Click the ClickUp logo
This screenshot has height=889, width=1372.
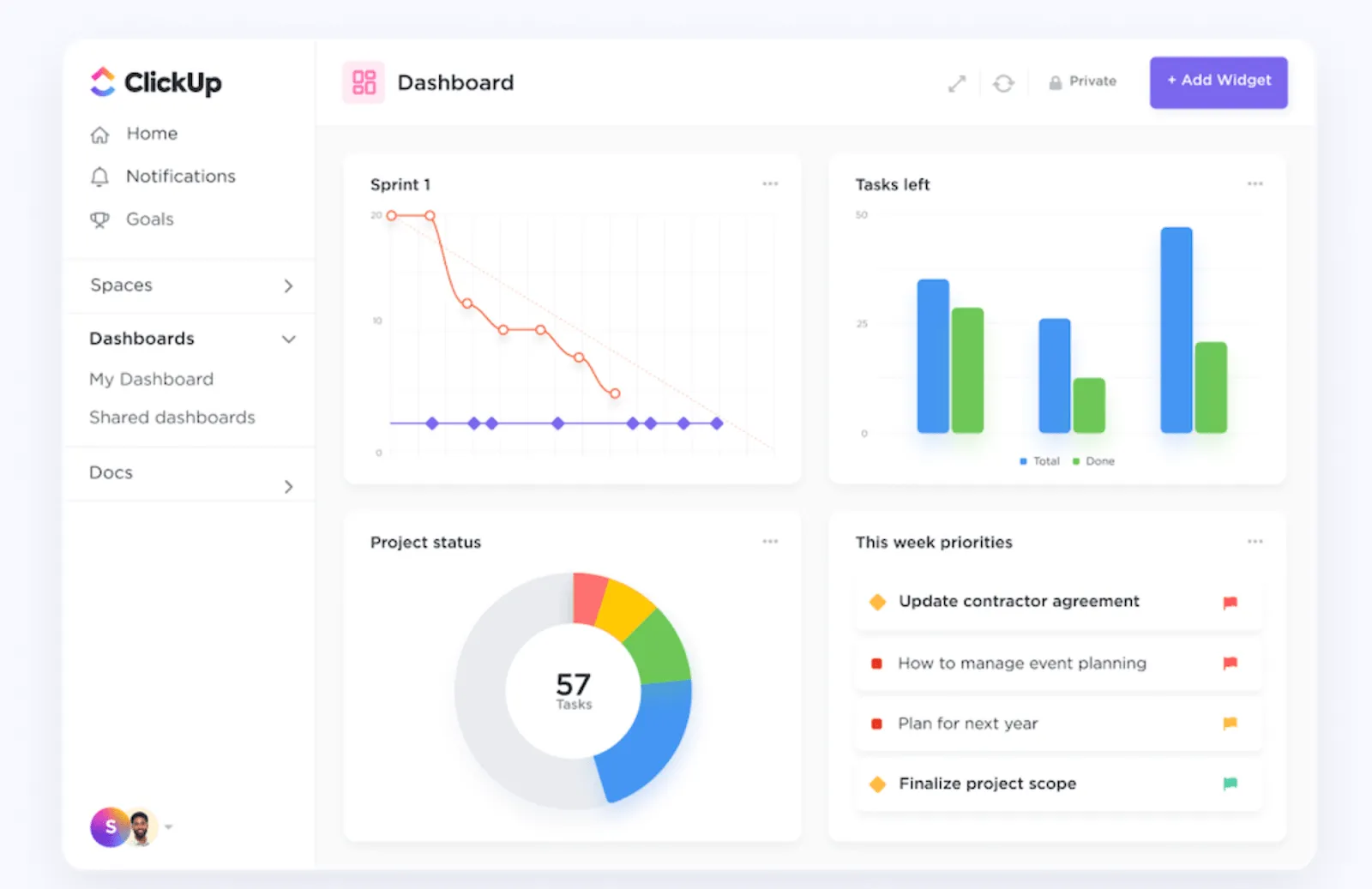point(156,82)
